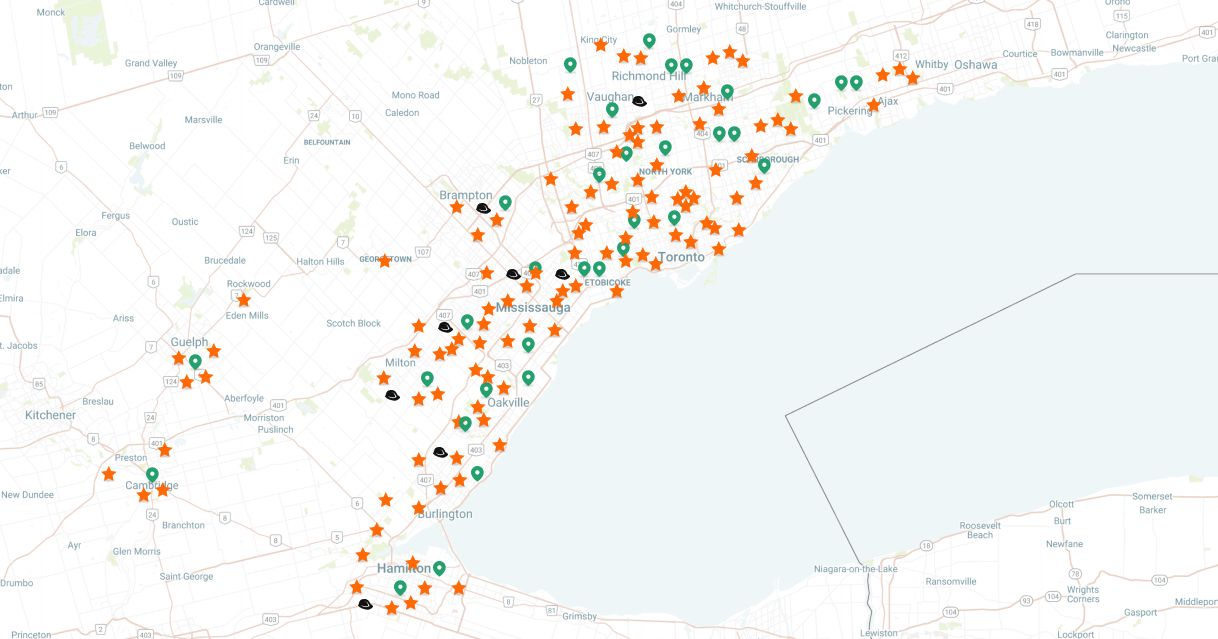Select the black hat marker beside Vaughan
This screenshot has height=639, width=1218.
(639, 101)
